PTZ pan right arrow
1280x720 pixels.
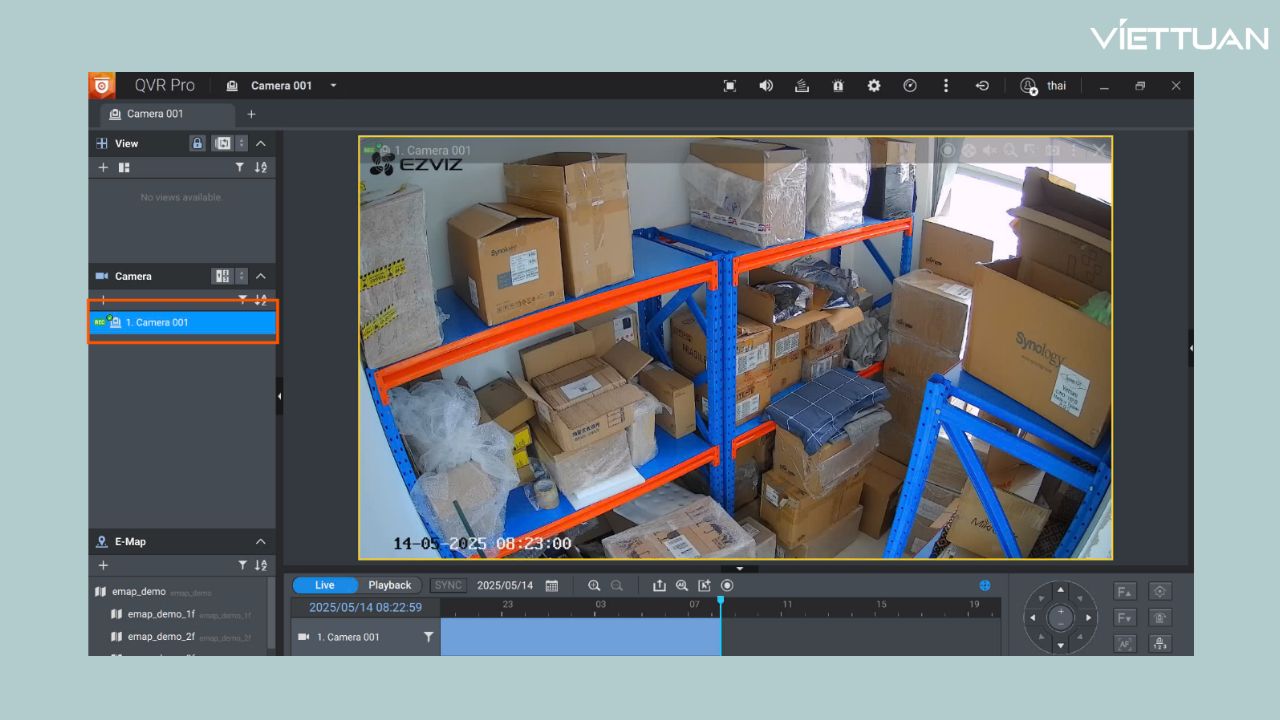click(x=1089, y=618)
